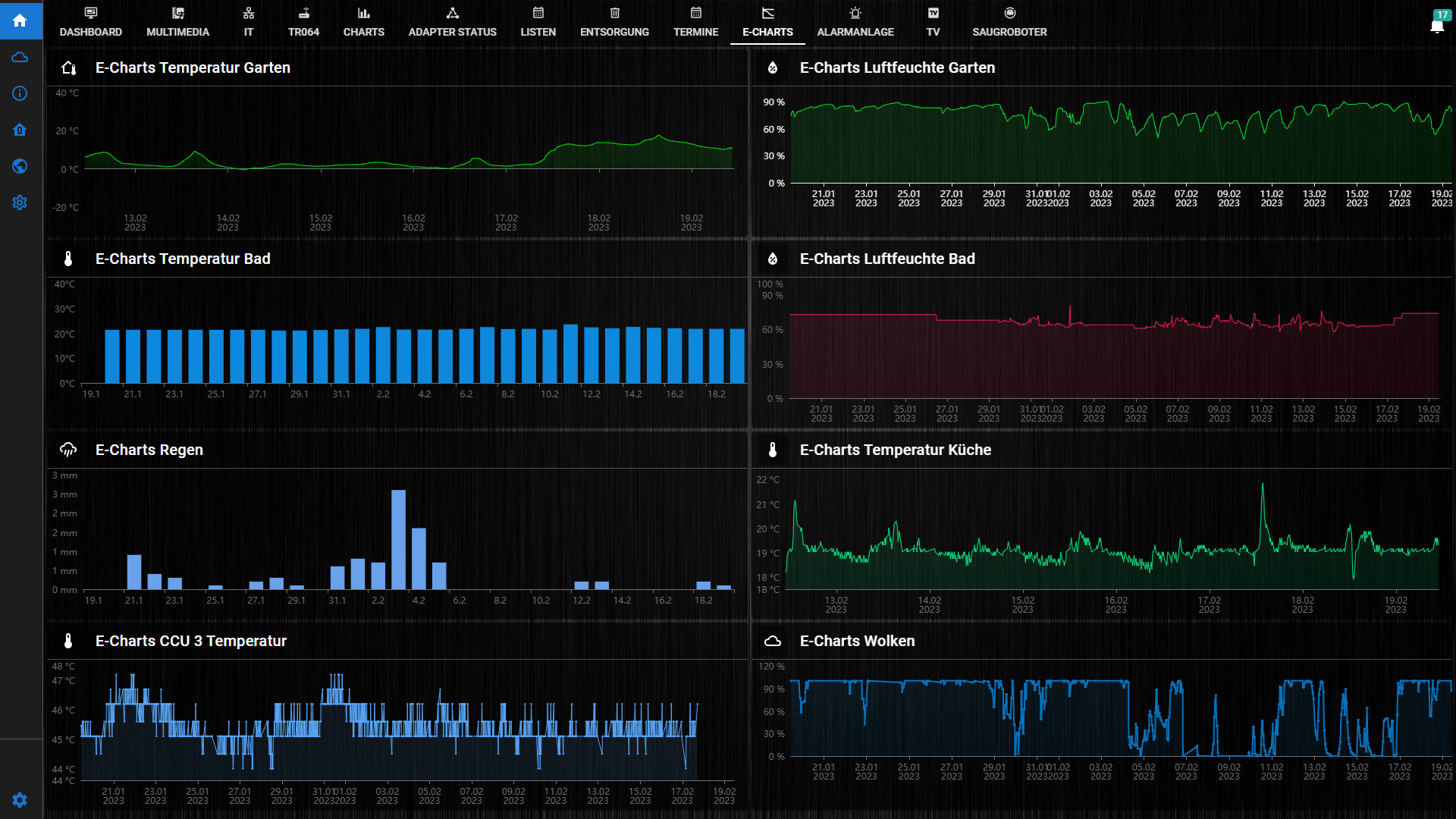Viewport: 1456px width, 819px height.
Task: Click the tallest bar in the Regen chart
Action: pyautogui.click(x=398, y=540)
